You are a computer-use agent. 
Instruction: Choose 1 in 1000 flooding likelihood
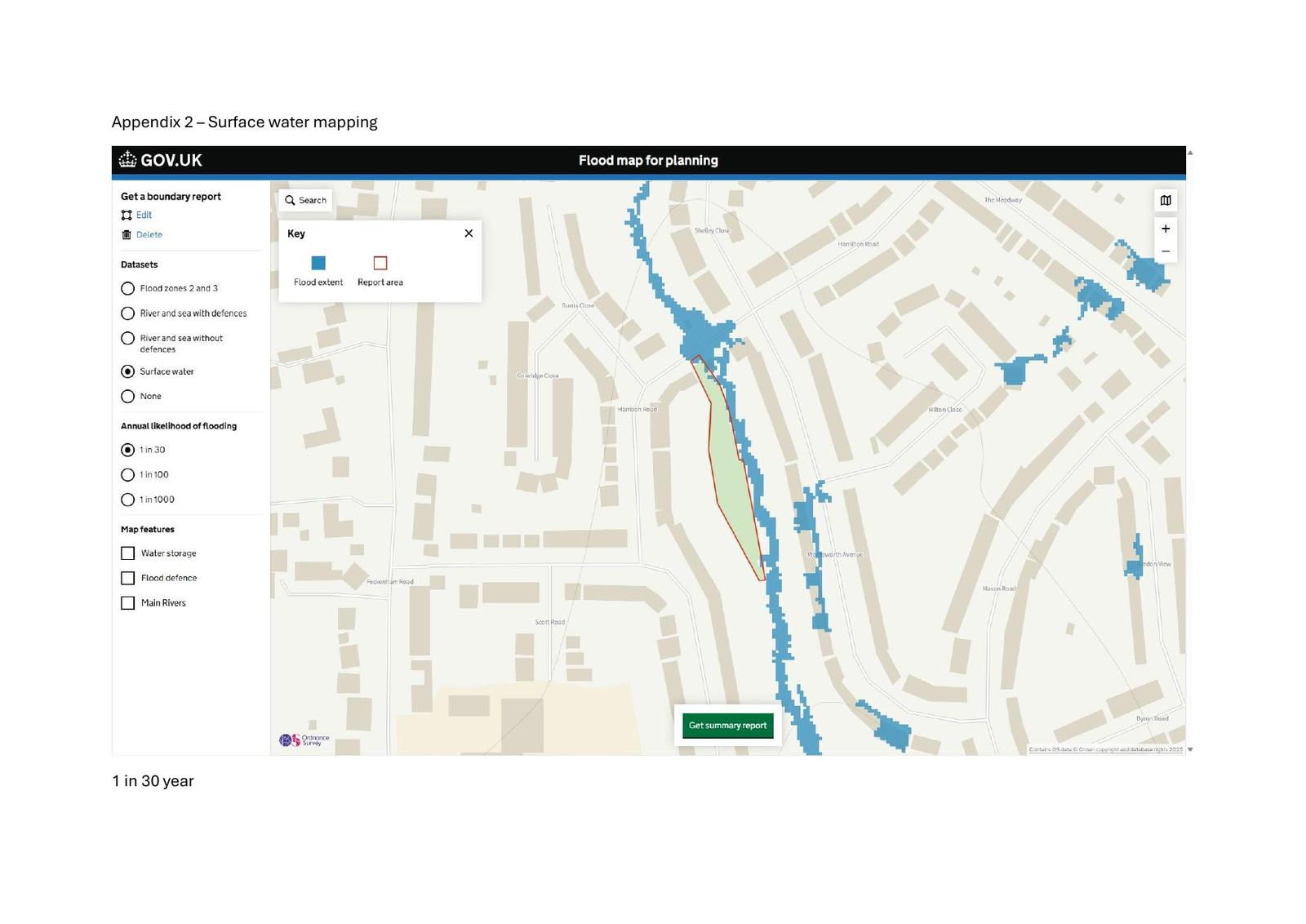click(x=128, y=500)
